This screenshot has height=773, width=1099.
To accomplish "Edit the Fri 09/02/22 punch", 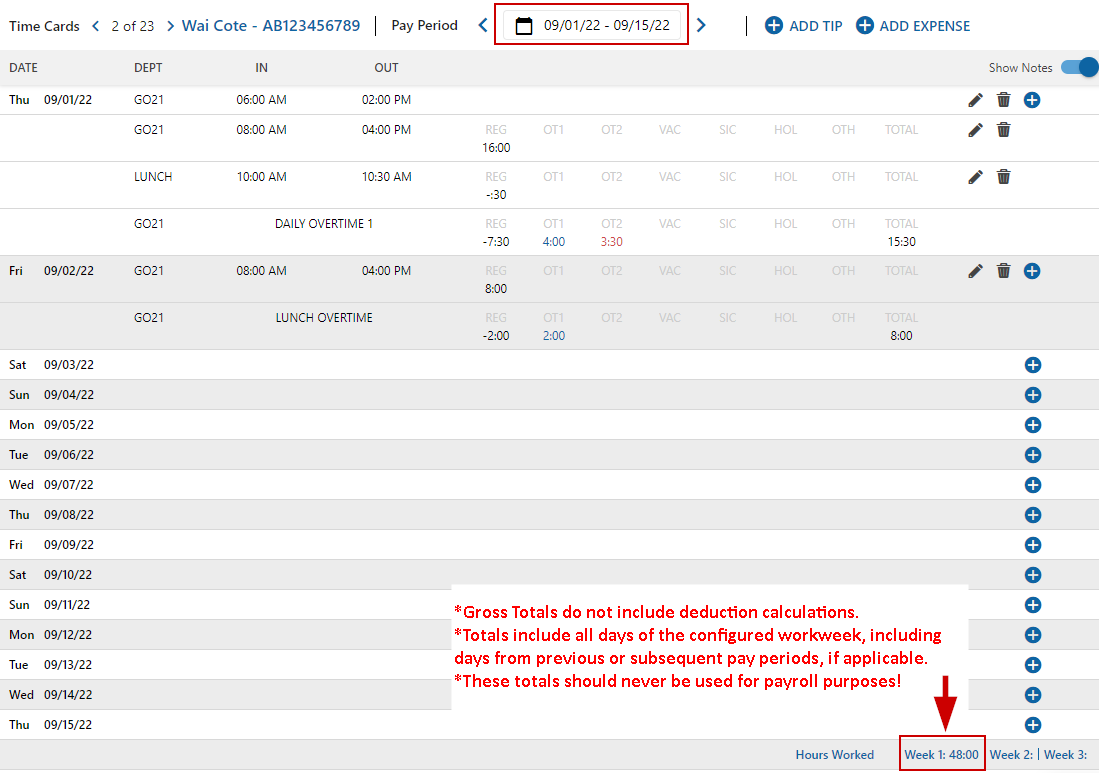I will [x=975, y=271].
